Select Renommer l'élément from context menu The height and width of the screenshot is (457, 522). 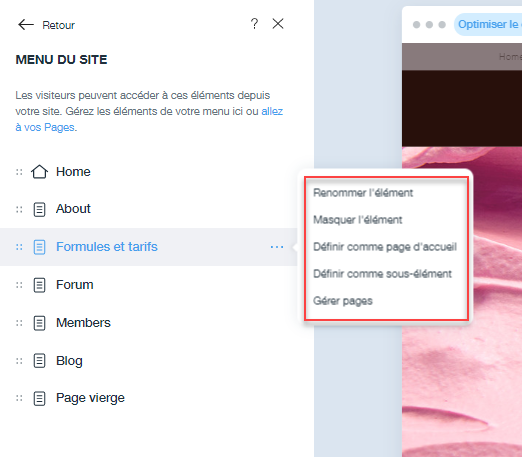point(363,193)
